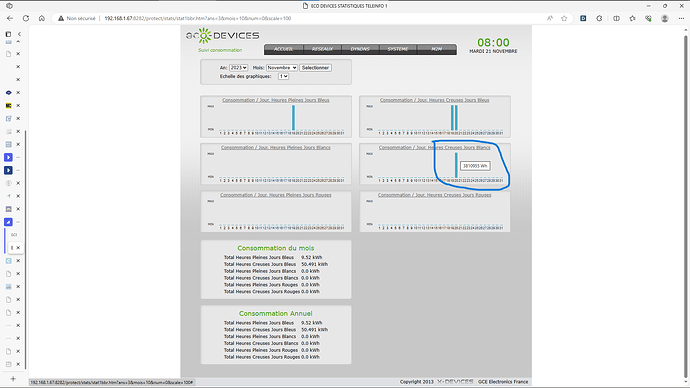Add a new tab with plus icon
690x388 pixels.
tap(13, 379)
